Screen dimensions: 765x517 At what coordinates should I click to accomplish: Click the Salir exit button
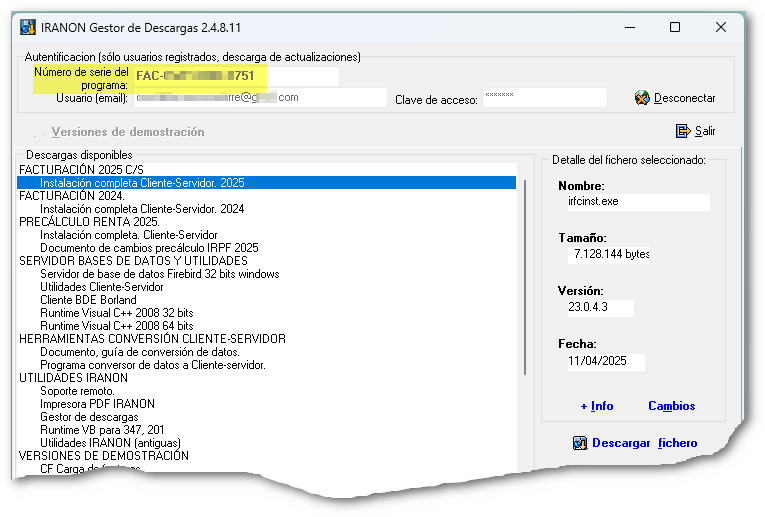click(x=696, y=131)
